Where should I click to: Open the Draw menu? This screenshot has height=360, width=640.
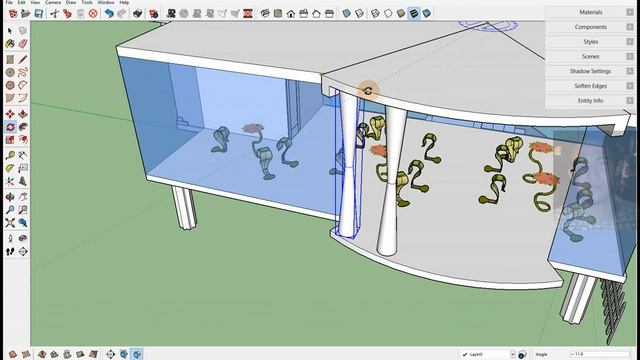71,2
